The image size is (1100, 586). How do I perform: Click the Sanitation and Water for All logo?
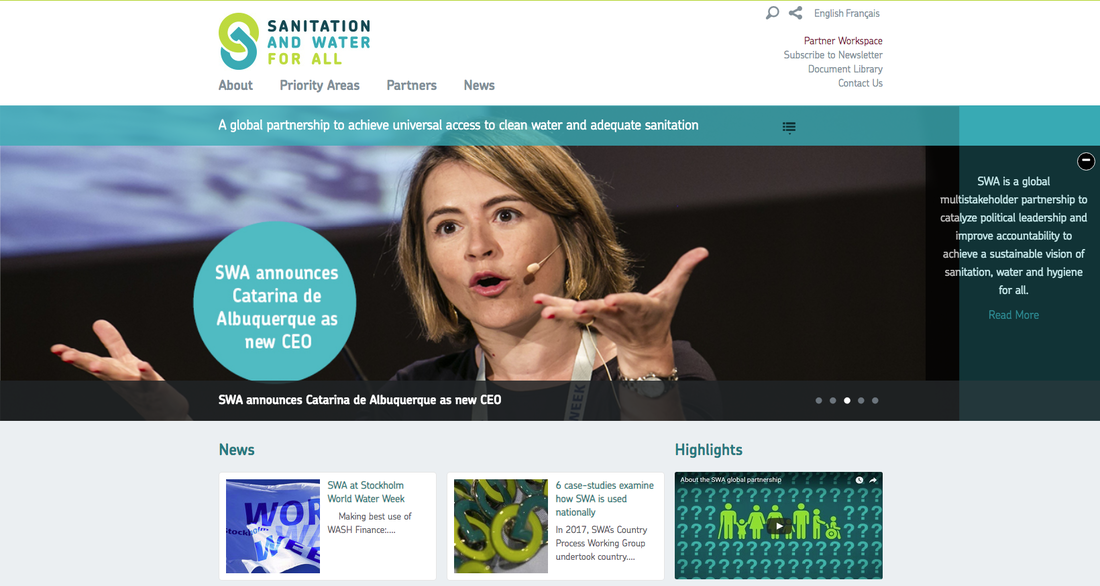295,40
